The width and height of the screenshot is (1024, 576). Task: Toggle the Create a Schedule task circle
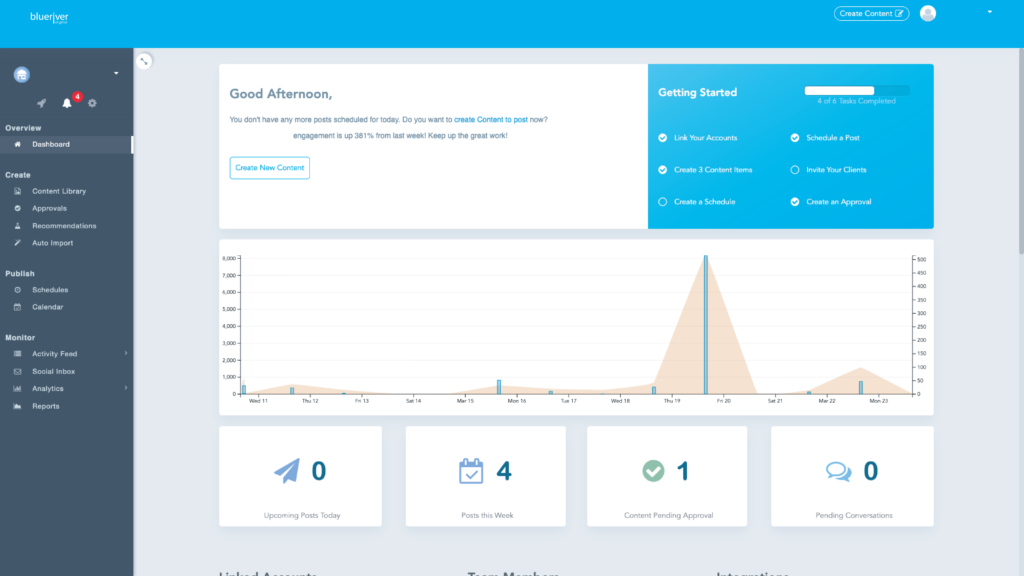662,202
